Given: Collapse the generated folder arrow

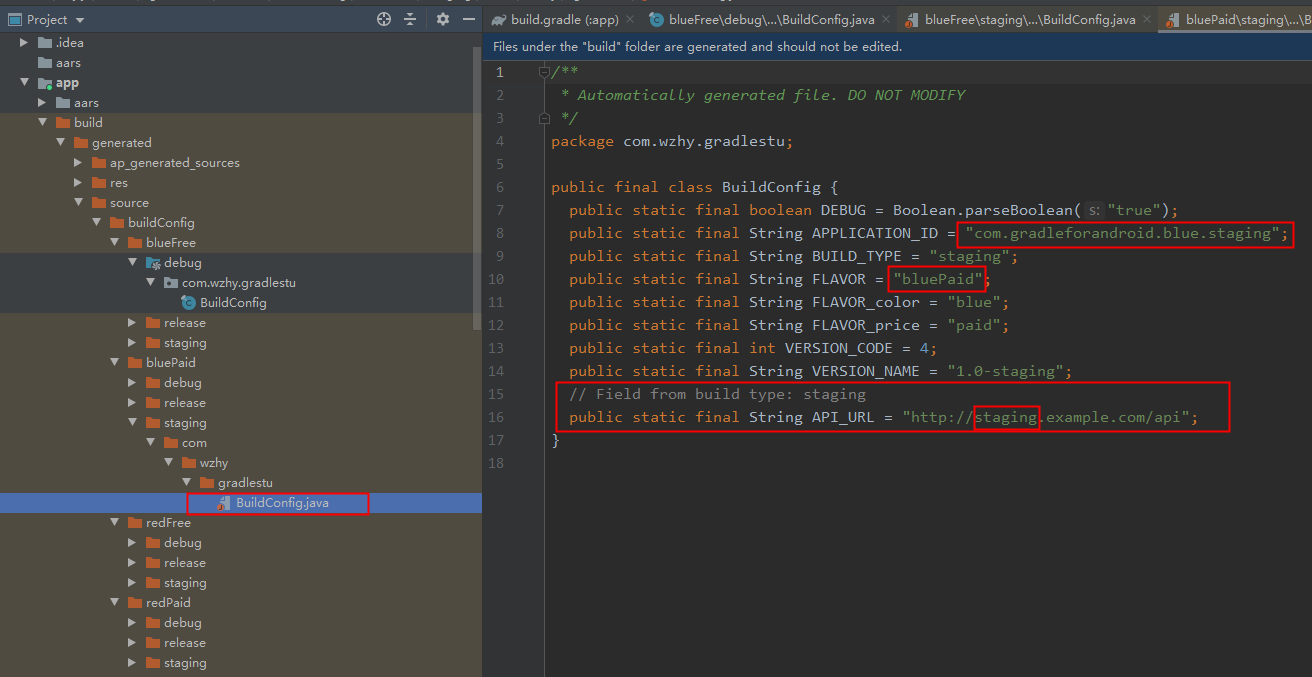Looking at the screenshot, I should [61, 142].
